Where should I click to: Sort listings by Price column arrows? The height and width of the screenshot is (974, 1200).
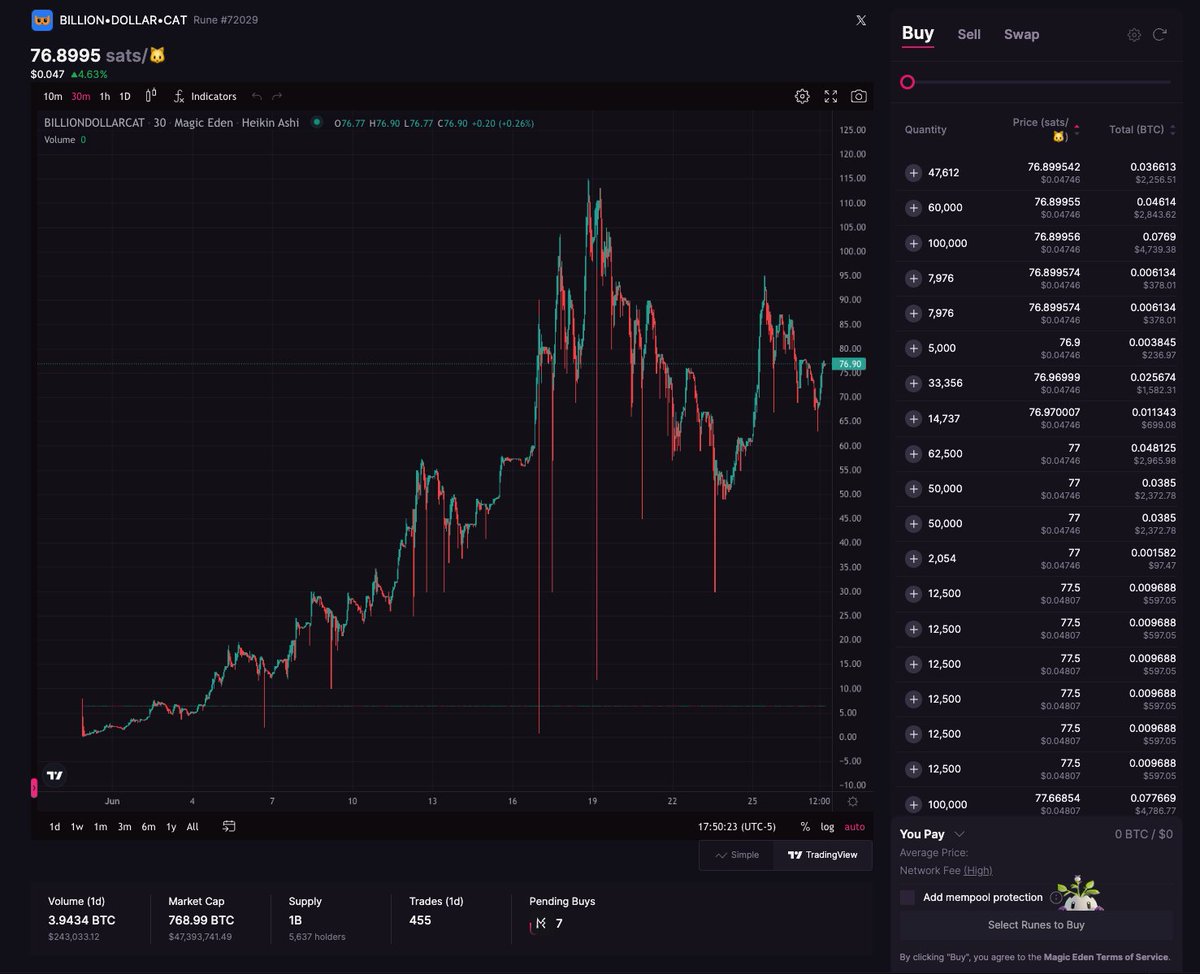(x=1076, y=128)
